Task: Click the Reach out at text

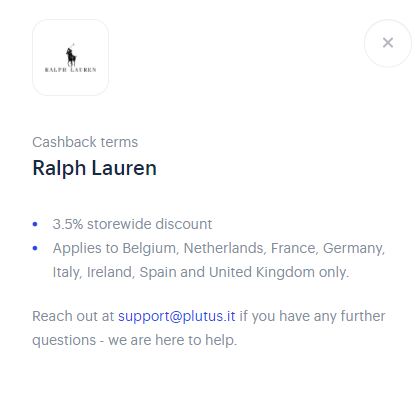Action: (x=73, y=316)
